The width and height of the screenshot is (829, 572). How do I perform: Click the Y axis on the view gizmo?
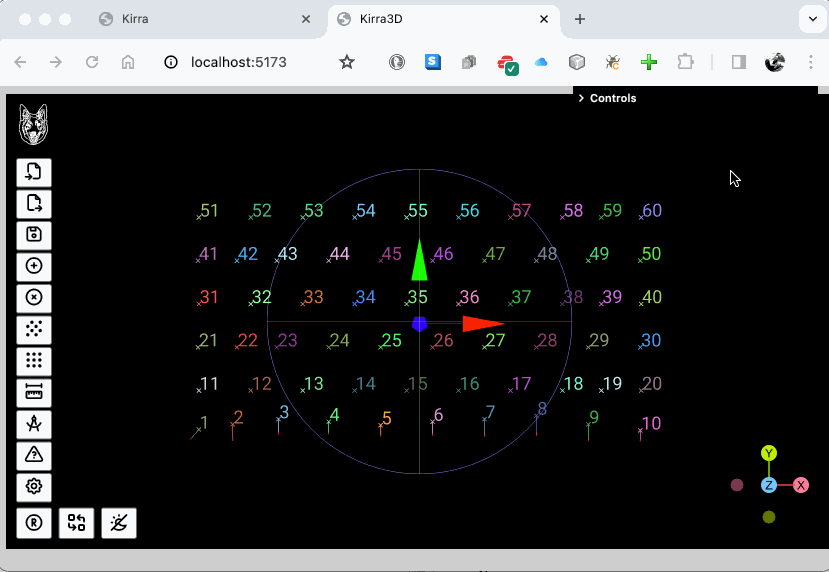(769, 453)
